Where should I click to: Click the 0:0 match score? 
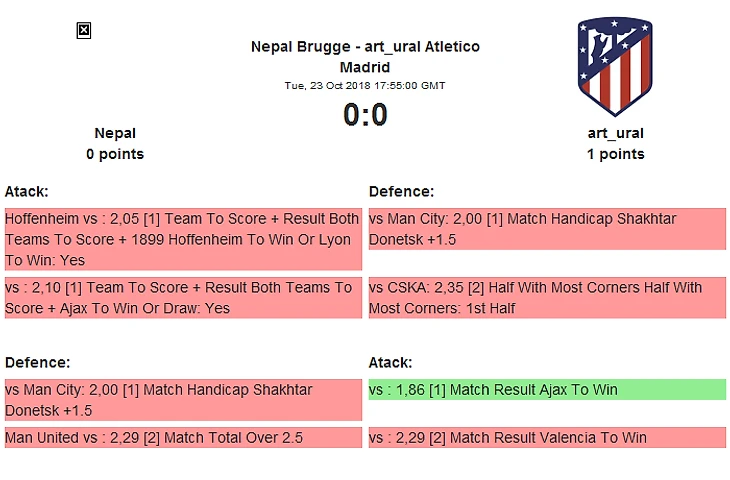pos(365,115)
